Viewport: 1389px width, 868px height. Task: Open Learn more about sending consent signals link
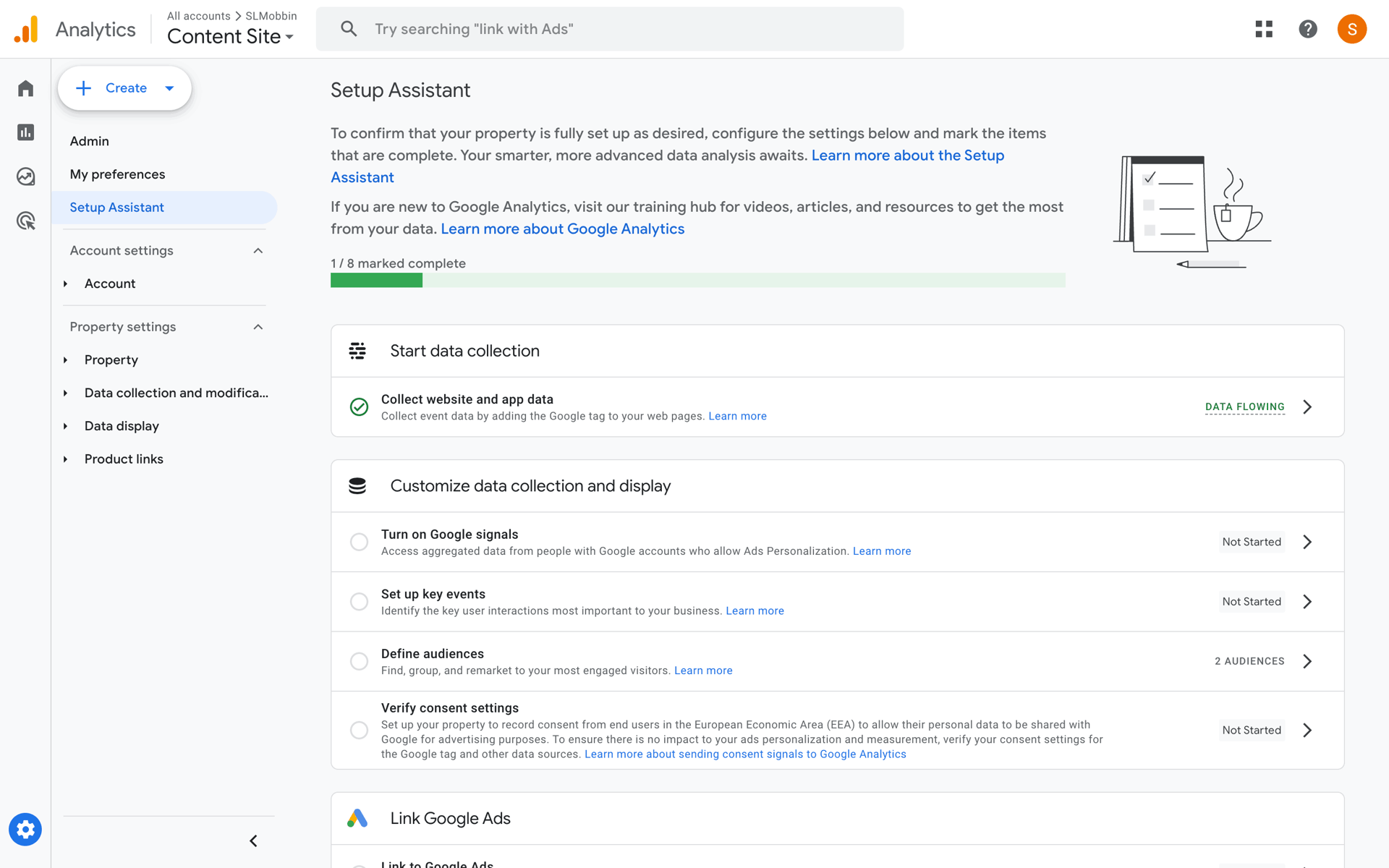point(745,754)
